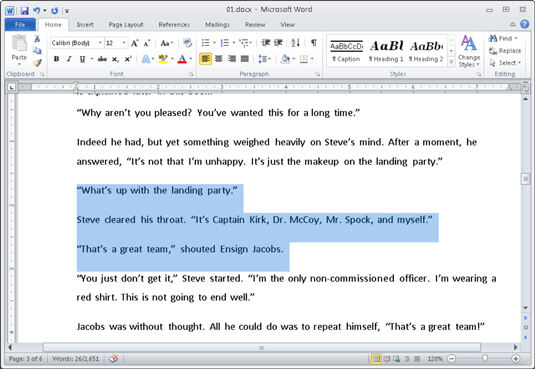Toggle Align Text Left button
Image resolution: width=535 pixels, height=369 pixels.
pyautogui.click(x=205, y=59)
